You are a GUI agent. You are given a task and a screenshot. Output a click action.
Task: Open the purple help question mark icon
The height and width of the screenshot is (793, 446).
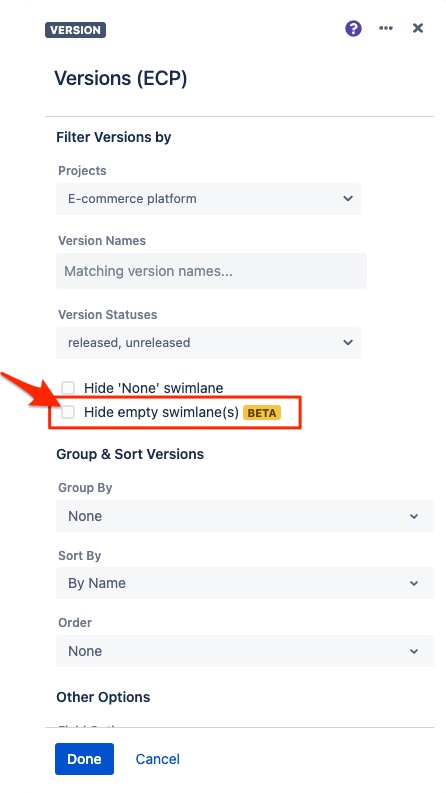(353, 28)
